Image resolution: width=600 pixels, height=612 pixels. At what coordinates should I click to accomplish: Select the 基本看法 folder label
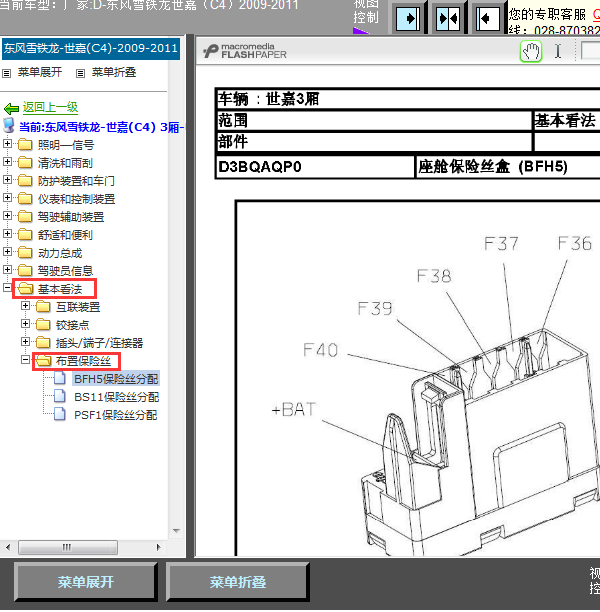click(60, 289)
